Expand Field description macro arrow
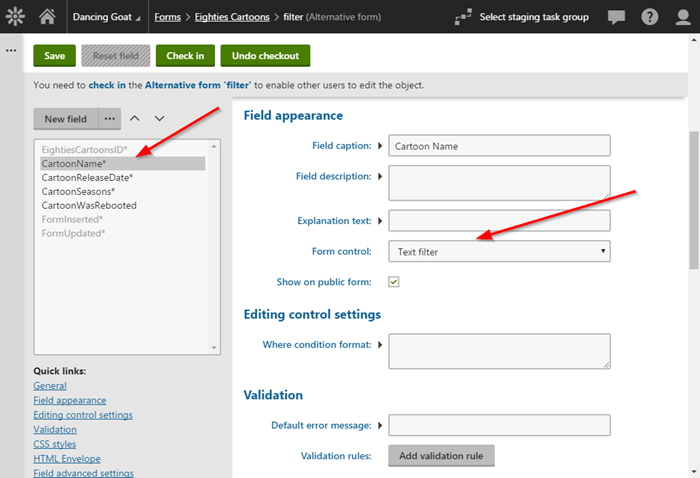 pyautogui.click(x=380, y=176)
